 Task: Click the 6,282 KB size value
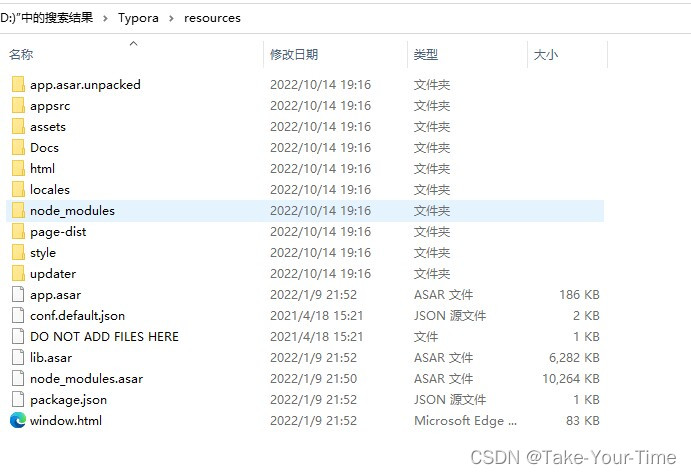(x=574, y=358)
